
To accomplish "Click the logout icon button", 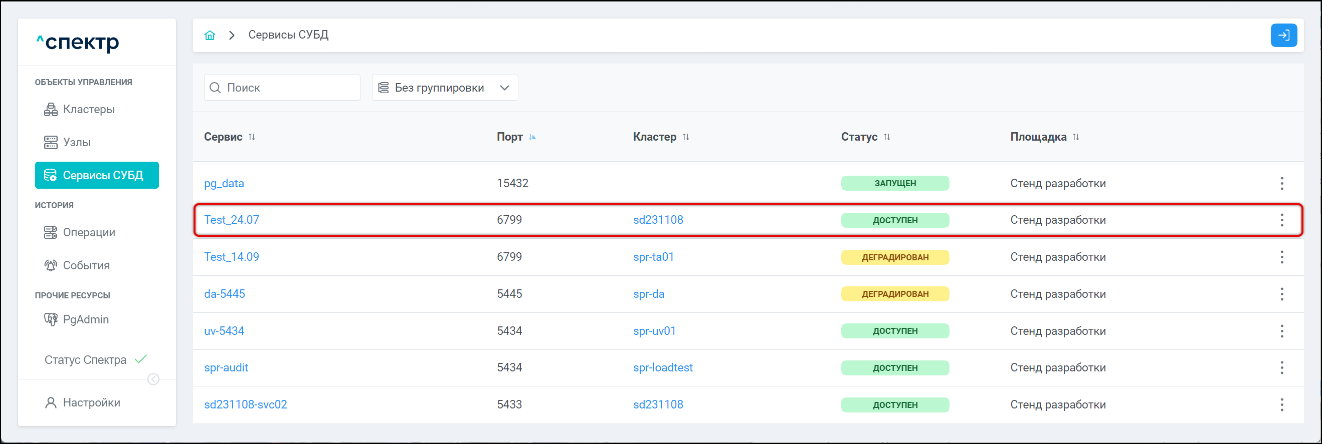I will [1283, 35].
